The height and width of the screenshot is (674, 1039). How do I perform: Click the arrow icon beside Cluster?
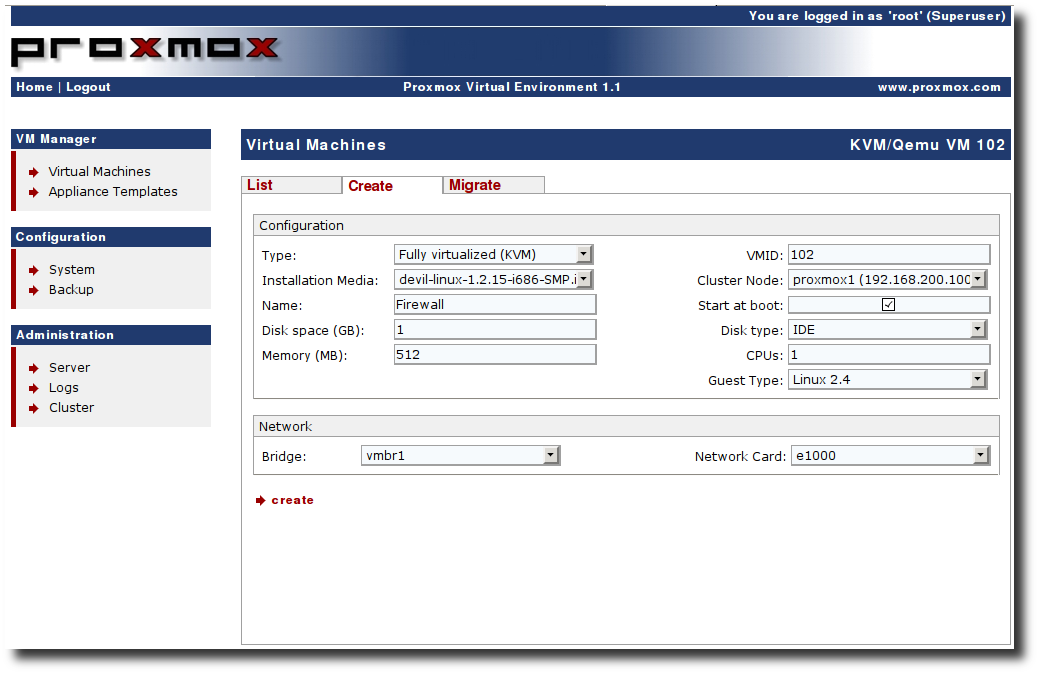point(34,408)
